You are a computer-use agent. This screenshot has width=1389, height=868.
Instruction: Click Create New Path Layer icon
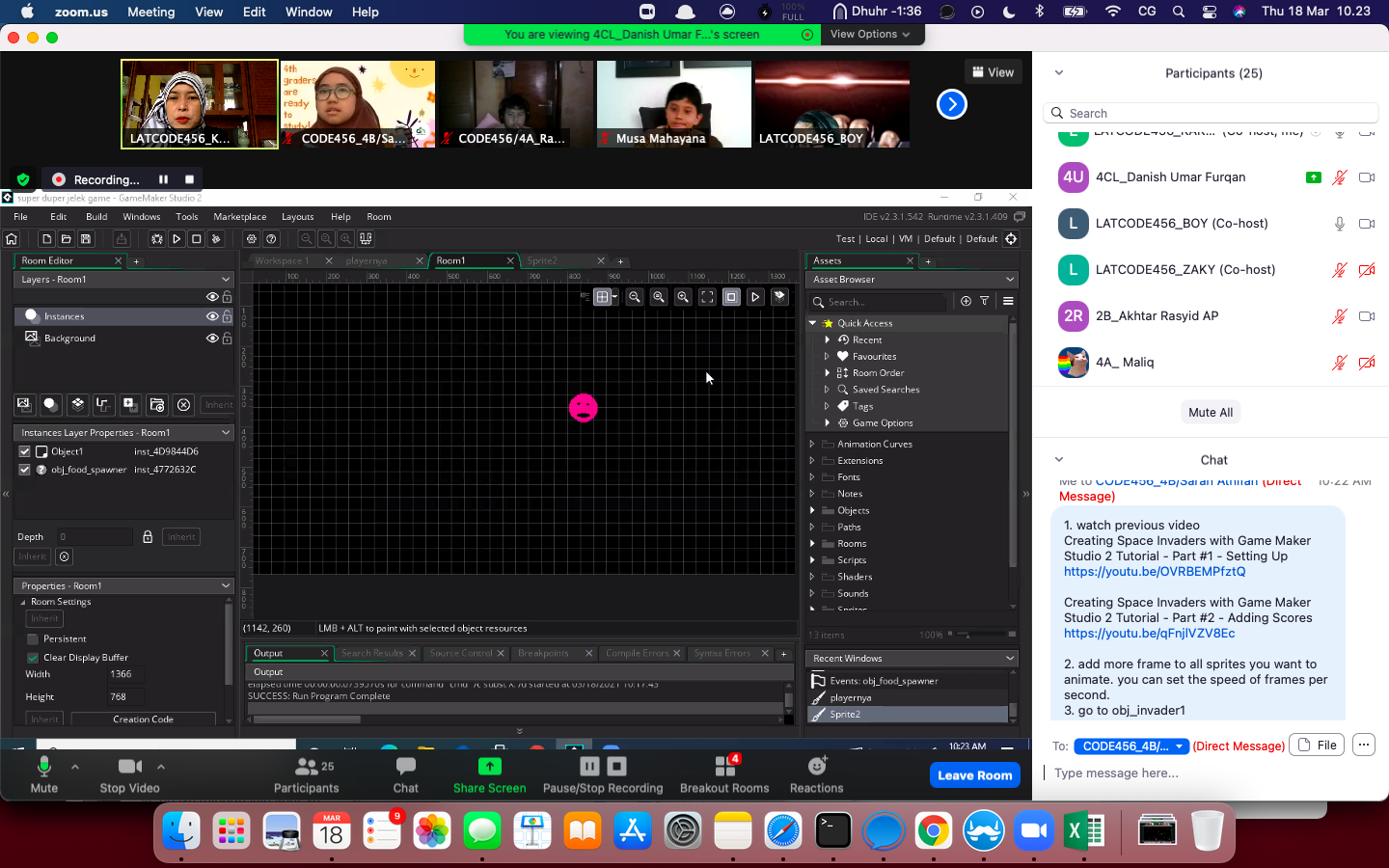[x=103, y=404]
